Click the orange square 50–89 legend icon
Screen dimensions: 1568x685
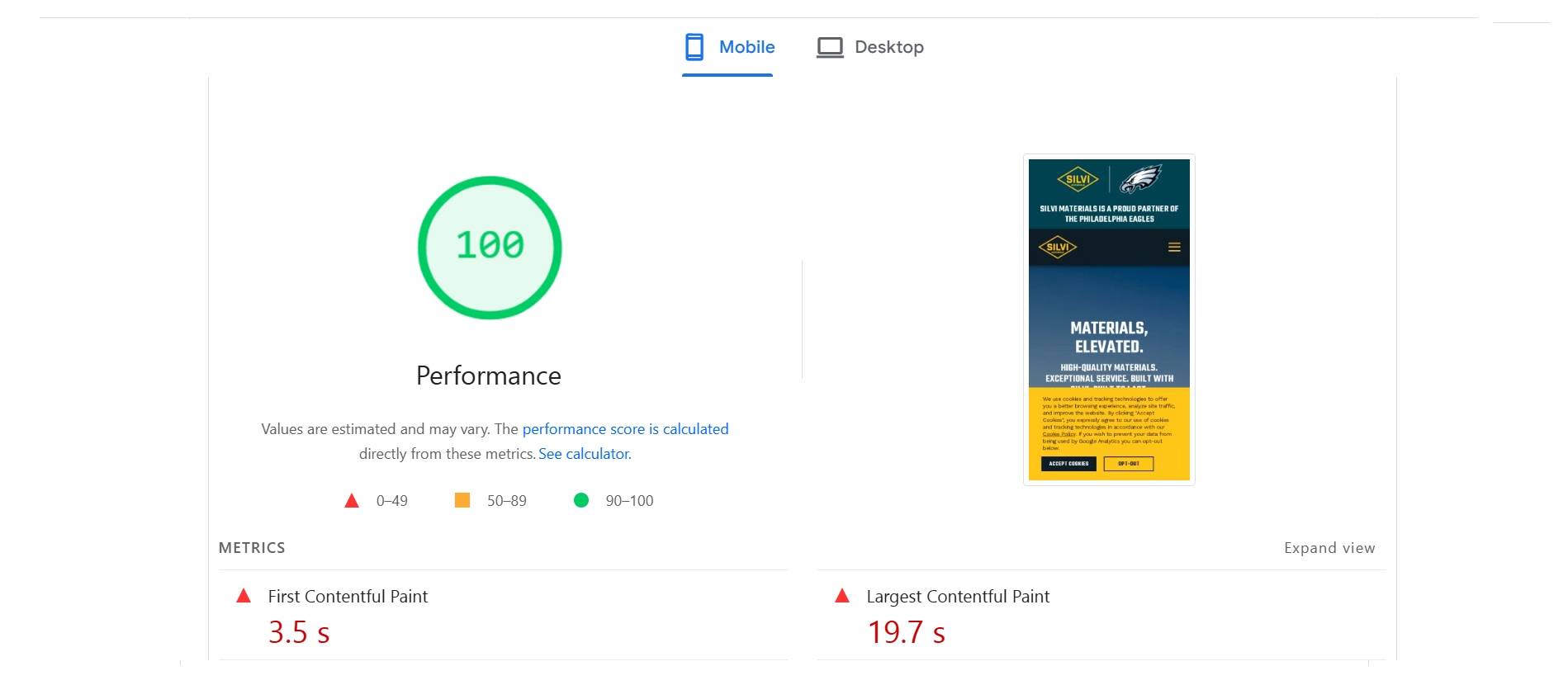tap(462, 500)
